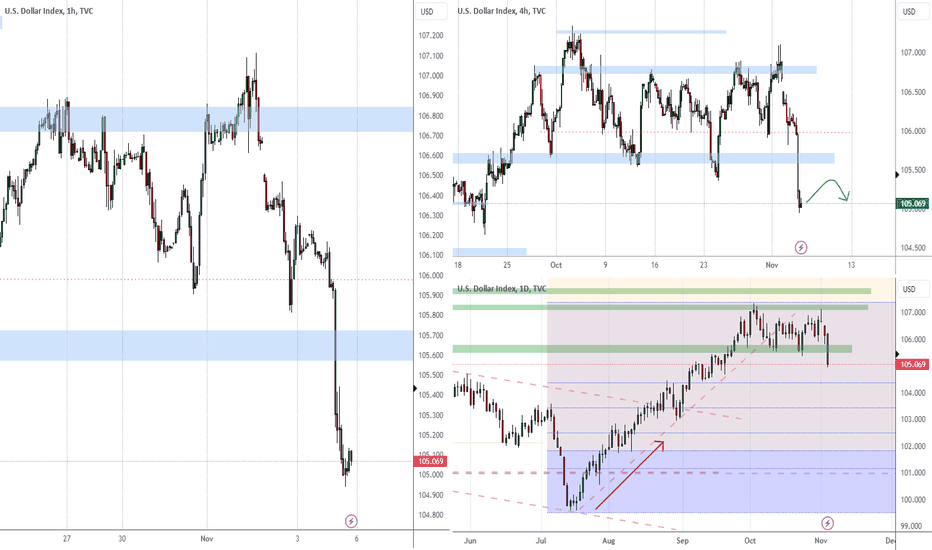932x550 pixels.
Task: Click the 102.000 level on 1D price axis
Action: click(x=913, y=447)
